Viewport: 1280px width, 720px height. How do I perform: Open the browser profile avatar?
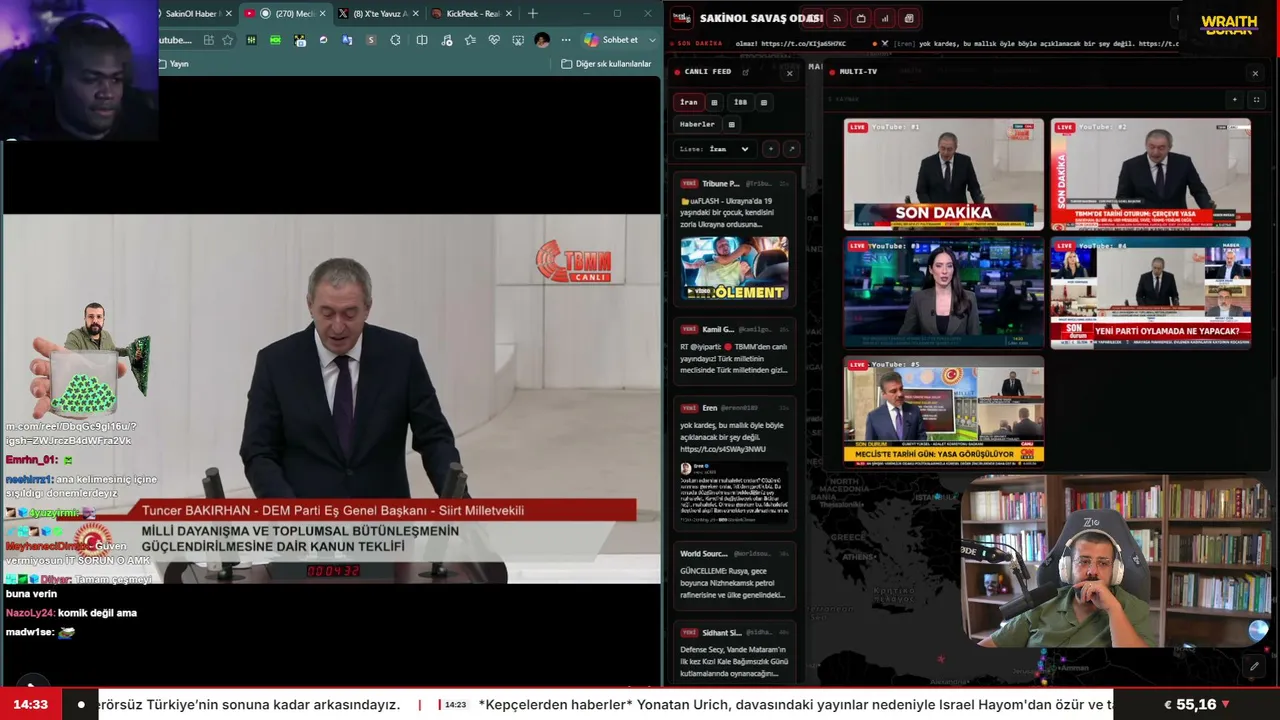point(542,40)
